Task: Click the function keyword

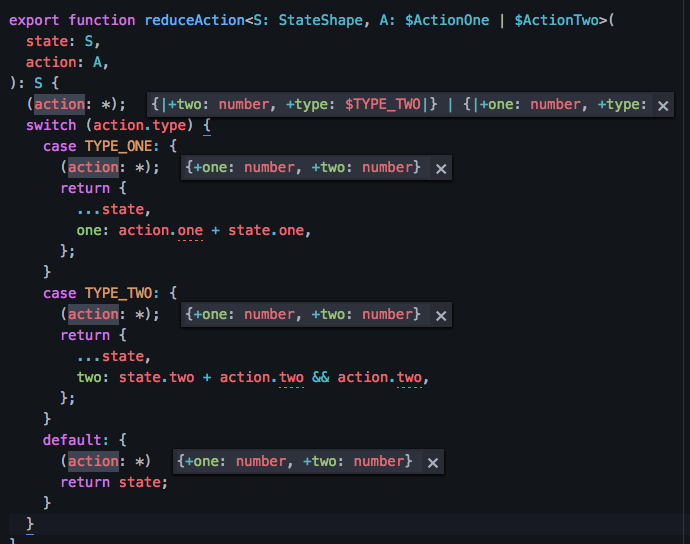Action: tap(102, 20)
